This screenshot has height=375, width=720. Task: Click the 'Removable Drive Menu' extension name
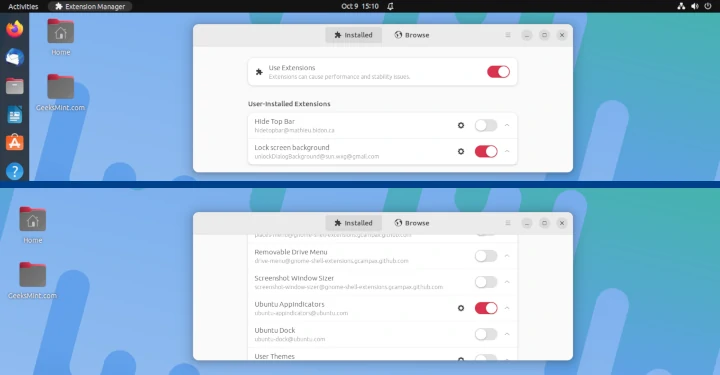click(x=291, y=252)
